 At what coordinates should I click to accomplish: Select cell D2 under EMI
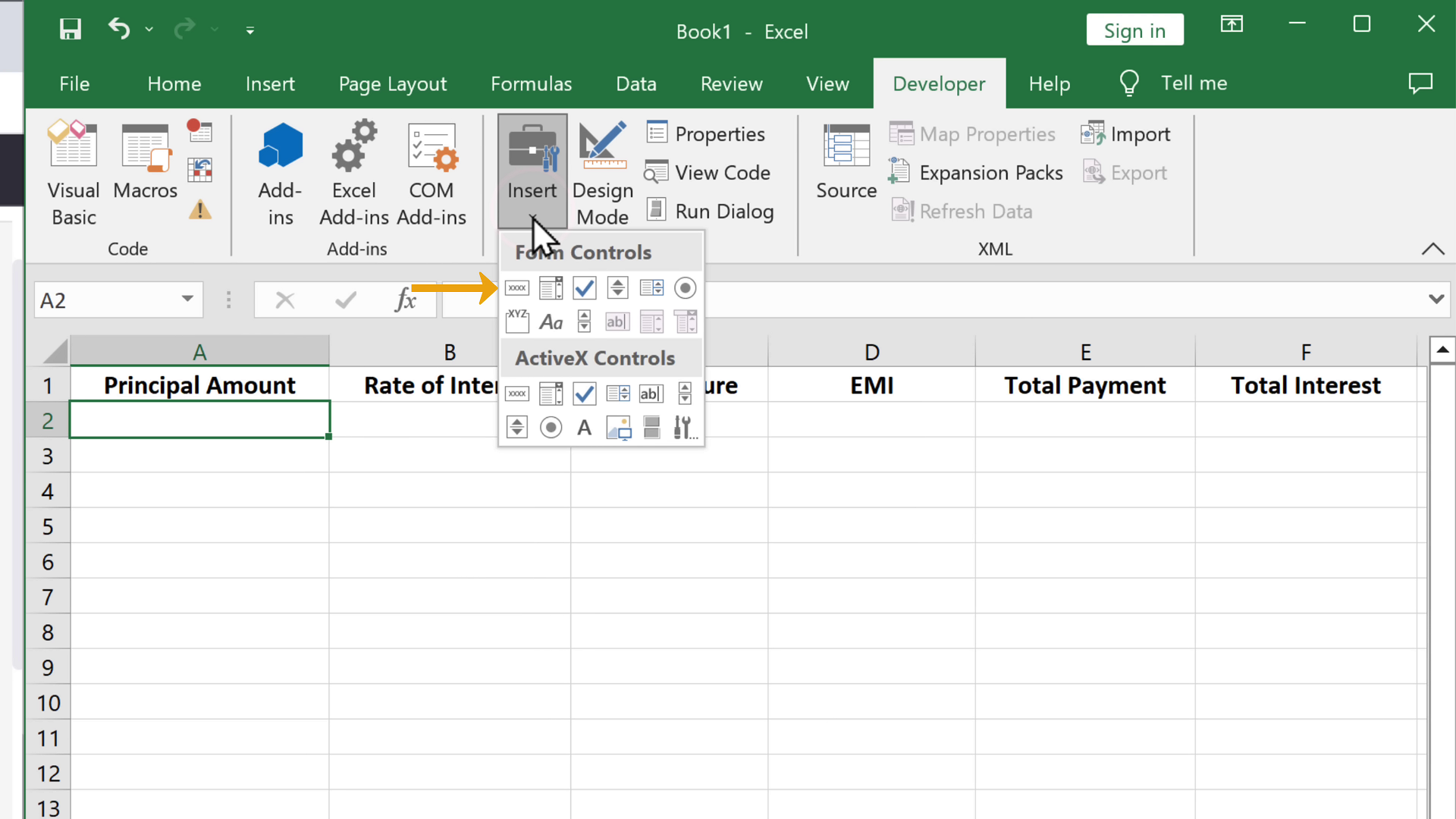pyautogui.click(x=871, y=420)
